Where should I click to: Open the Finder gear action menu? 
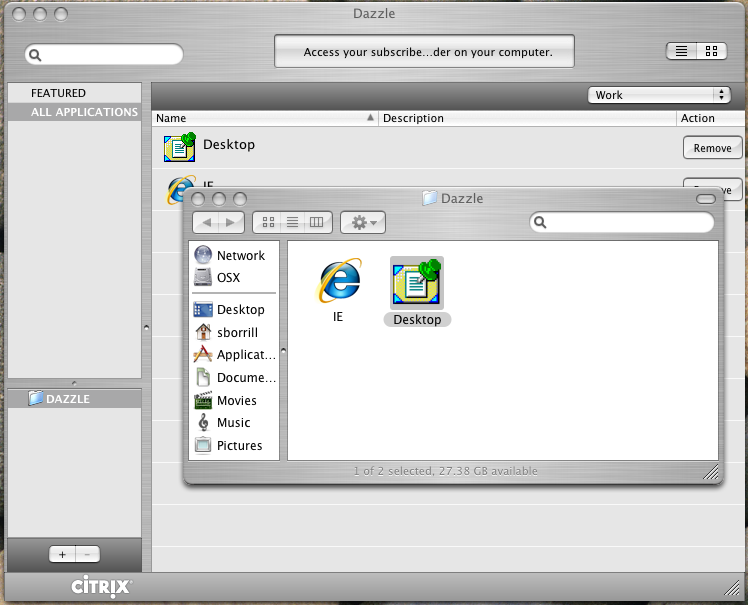[362, 222]
